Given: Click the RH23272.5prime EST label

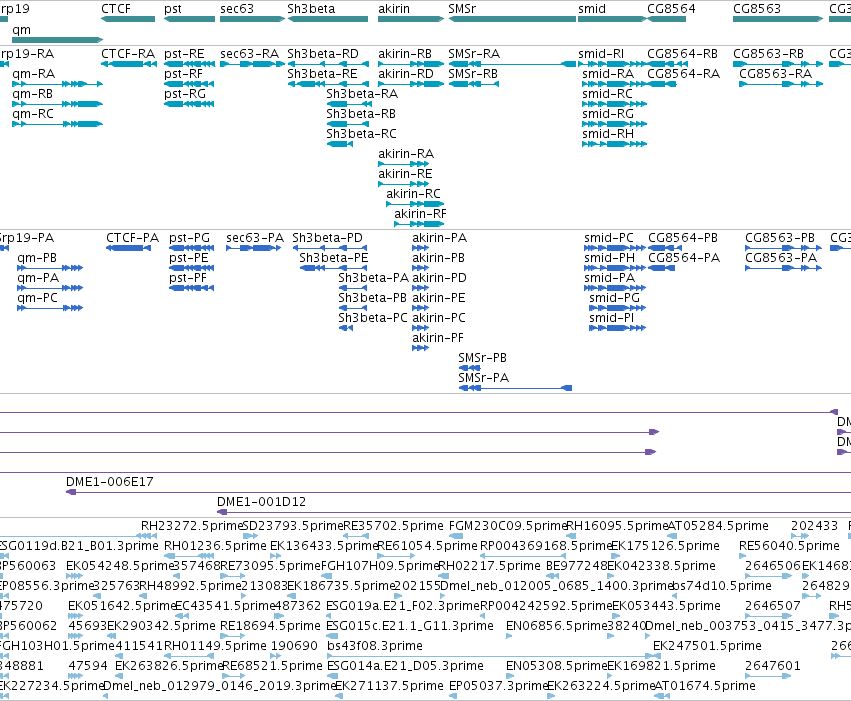Looking at the screenshot, I should (192, 526).
